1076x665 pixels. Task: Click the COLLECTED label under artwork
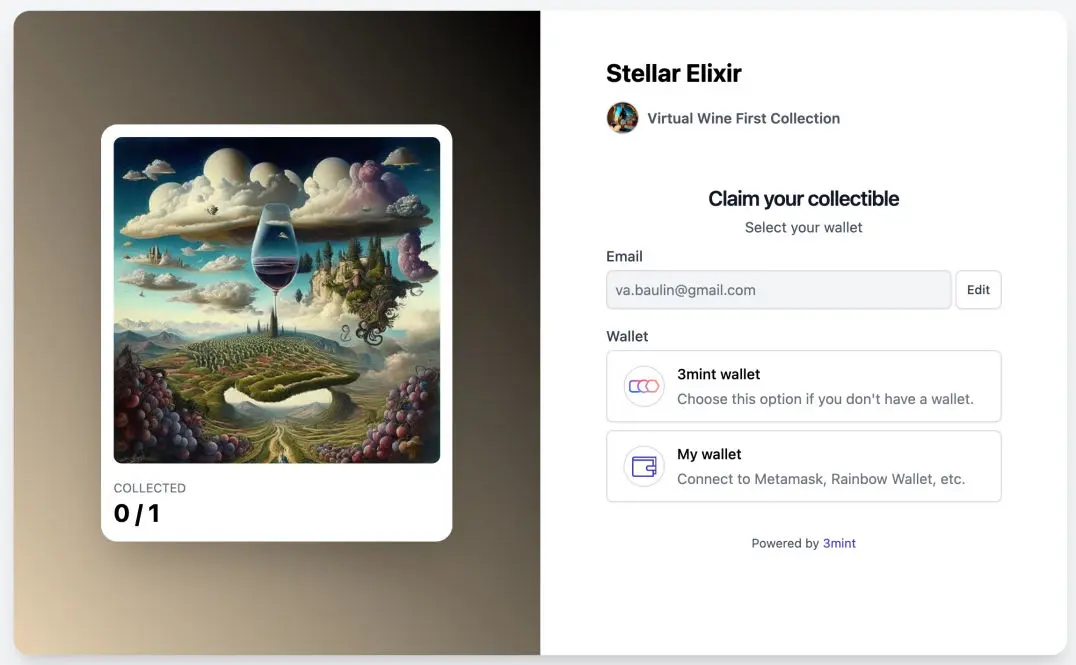coord(150,488)
